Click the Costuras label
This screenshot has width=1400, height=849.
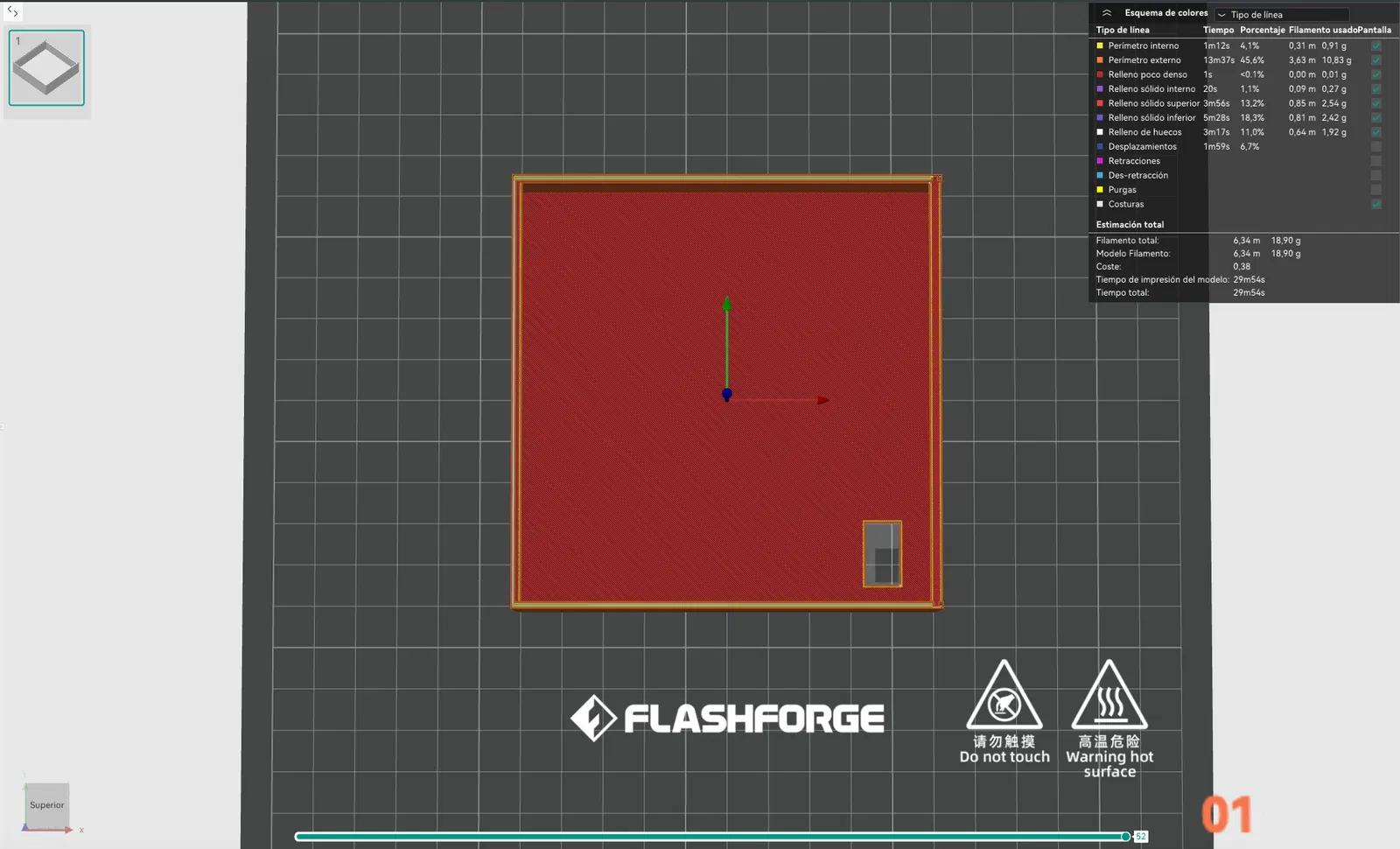(x=1126, y=204)
